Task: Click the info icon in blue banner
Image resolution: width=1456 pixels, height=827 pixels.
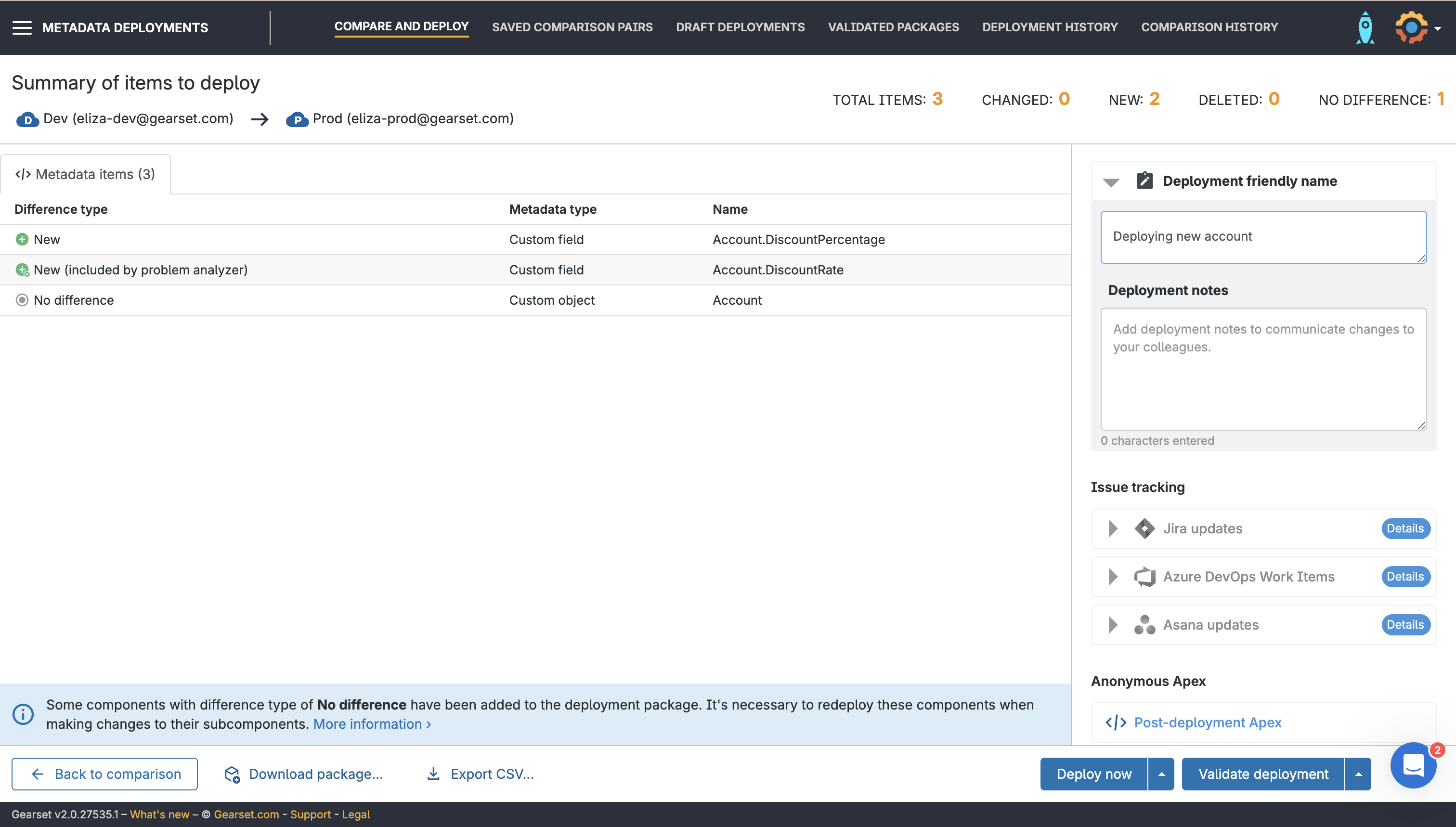Action: [x=23, y=714]
